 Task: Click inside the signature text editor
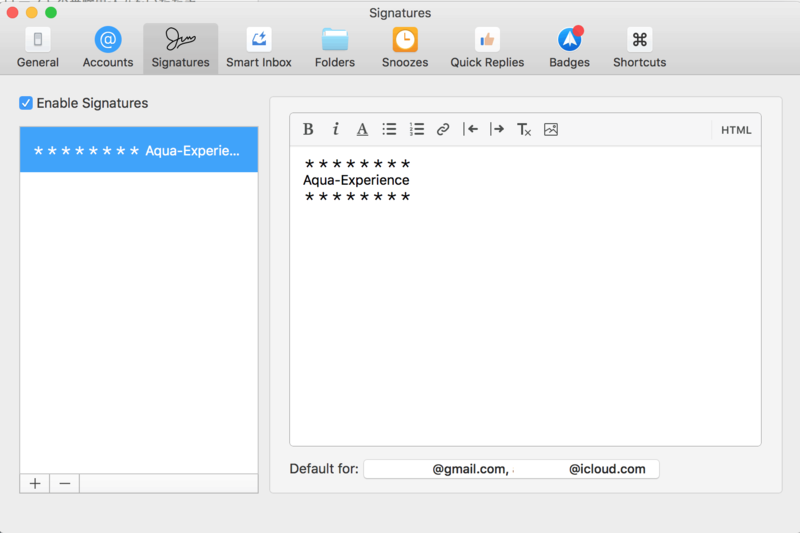526,296
